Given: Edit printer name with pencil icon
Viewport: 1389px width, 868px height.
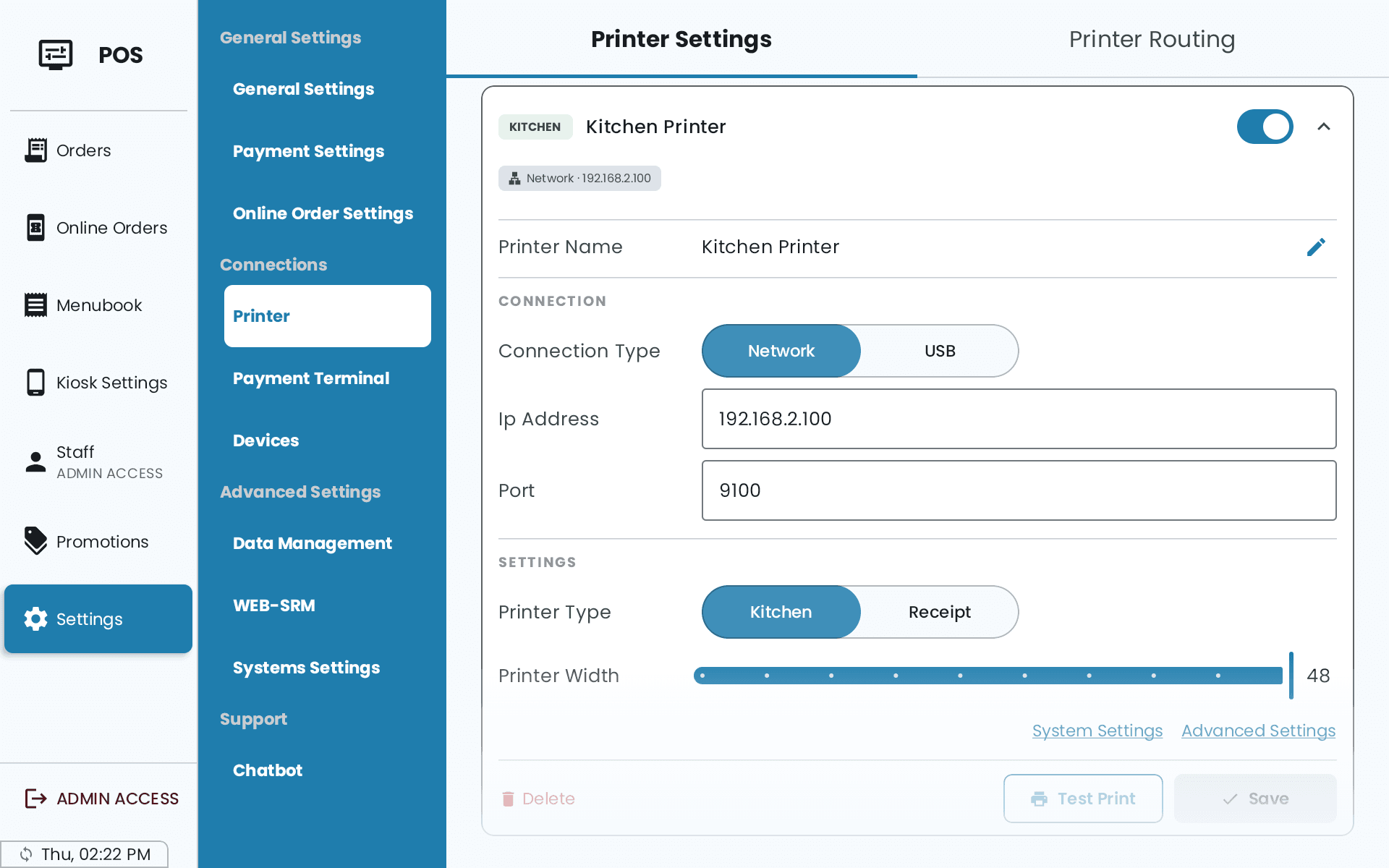Looking at the screenshot, I should tap(1316, 247).
